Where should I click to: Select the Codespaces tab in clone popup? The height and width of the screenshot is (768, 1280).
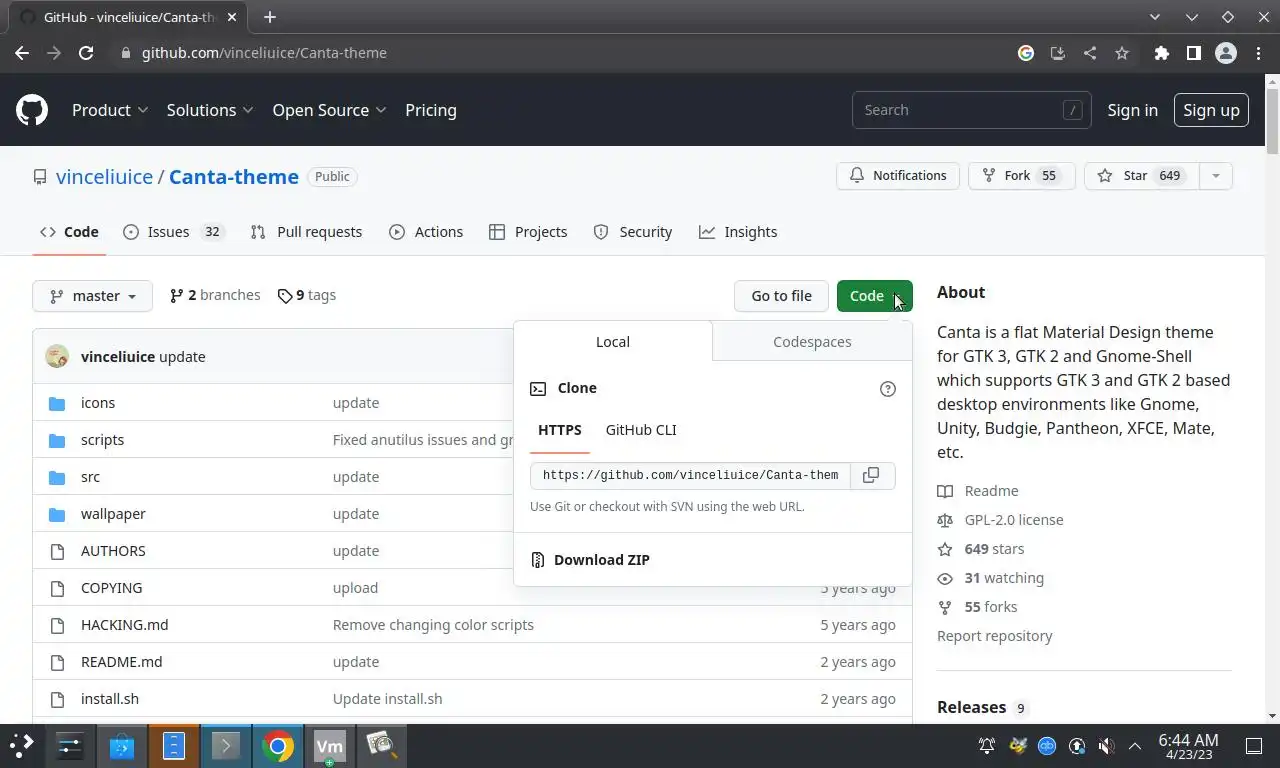[x=812, y=342]
